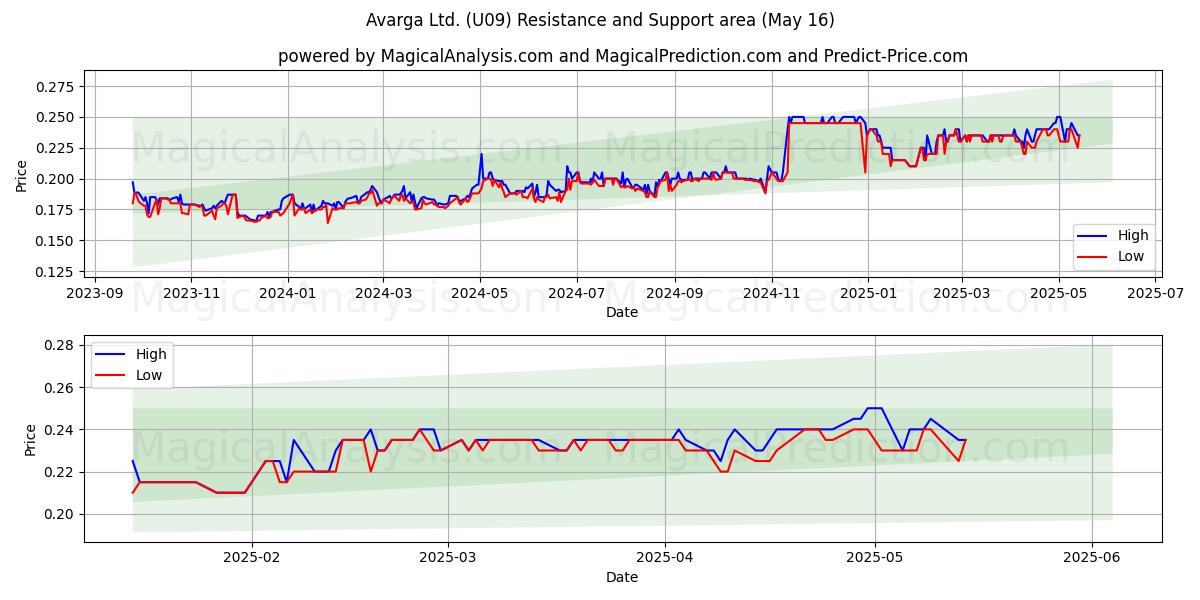Click the '0.20' price tick on the bottom chart

(x=61, y=514)
